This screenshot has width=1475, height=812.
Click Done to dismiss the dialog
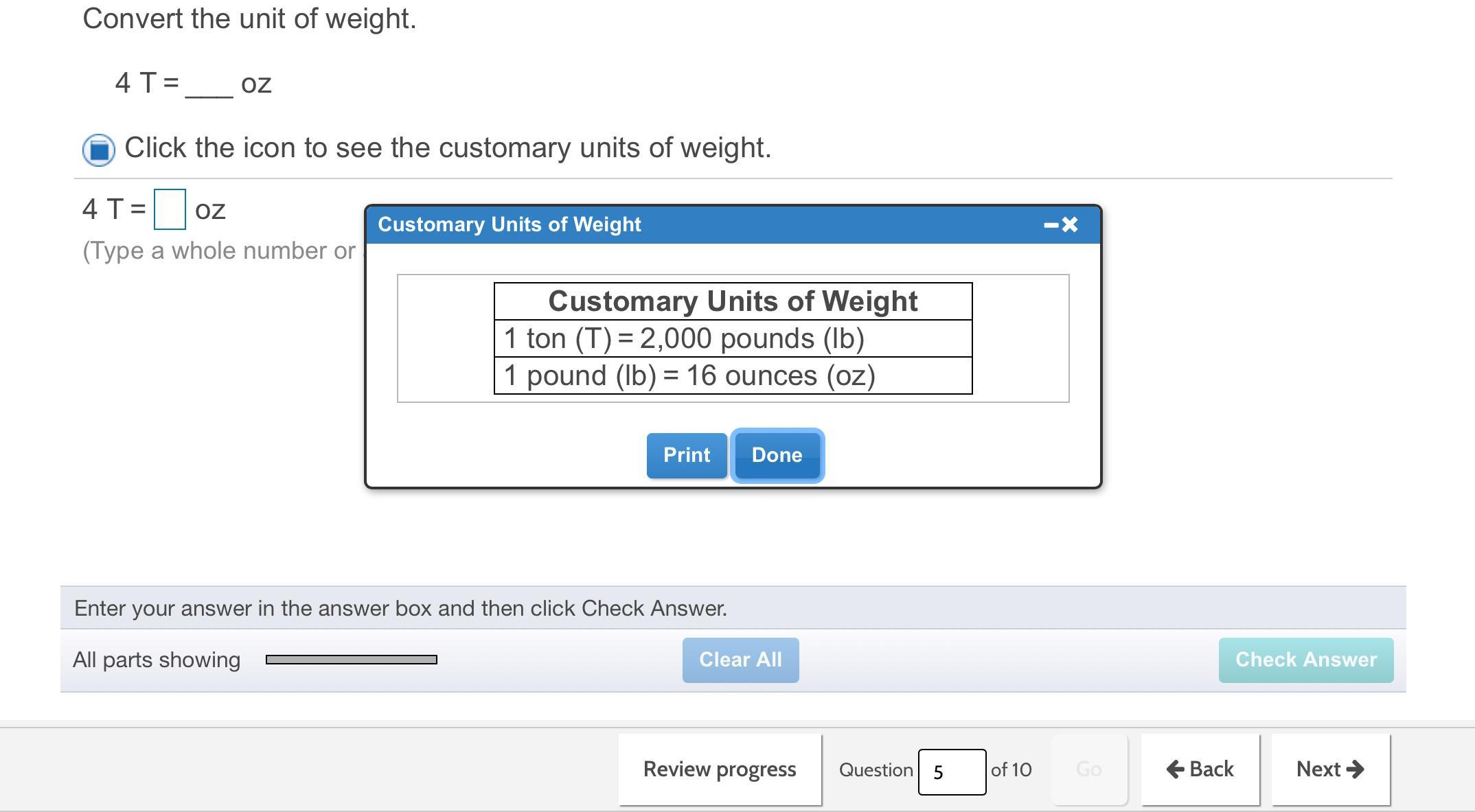pos(777,455)
